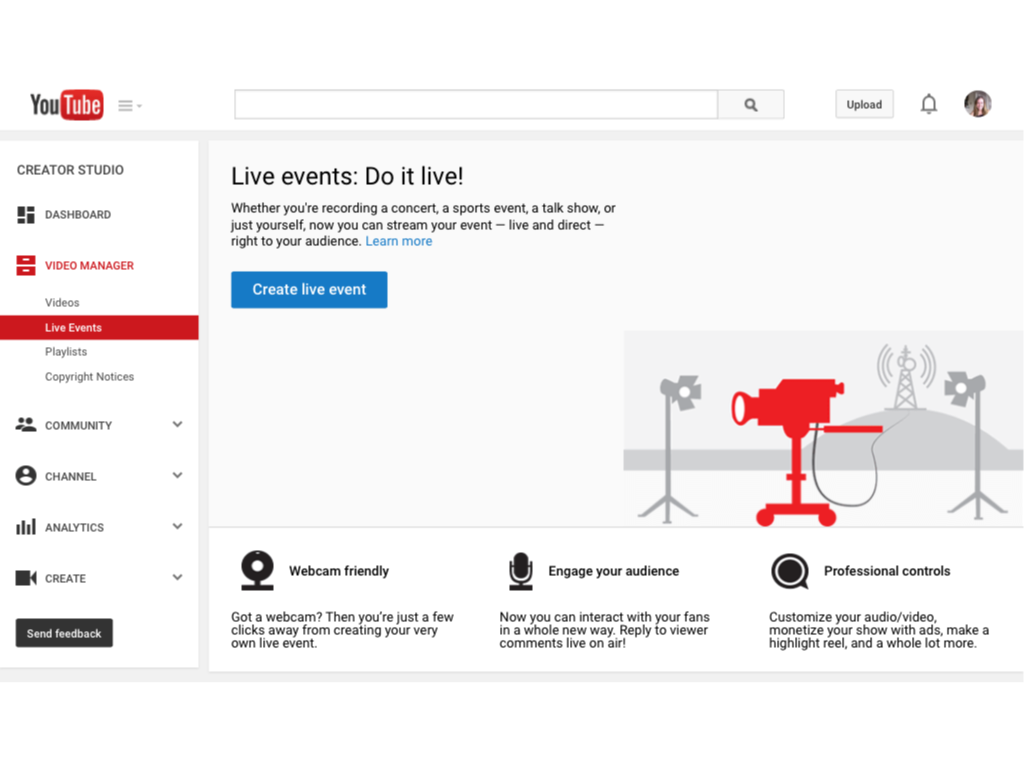Follow the Learn more link

tap(399, 241)
